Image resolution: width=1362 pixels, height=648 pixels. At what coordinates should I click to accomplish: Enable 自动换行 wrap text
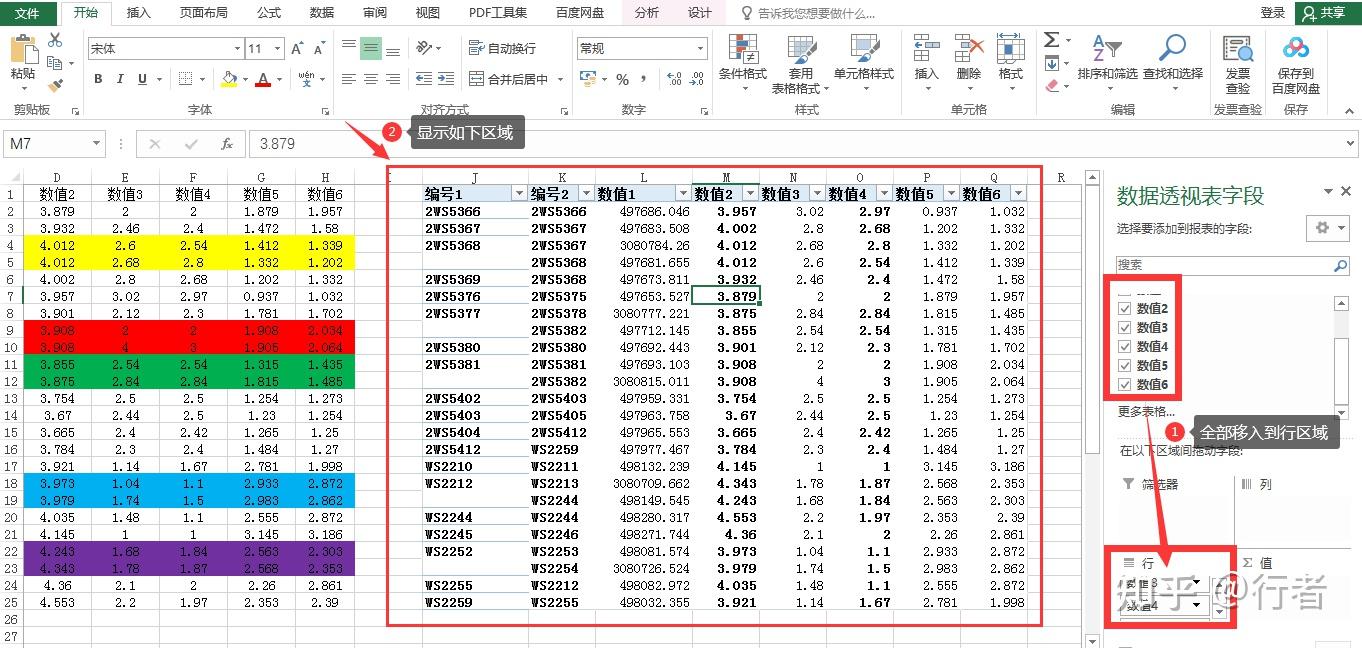(505, 47)
